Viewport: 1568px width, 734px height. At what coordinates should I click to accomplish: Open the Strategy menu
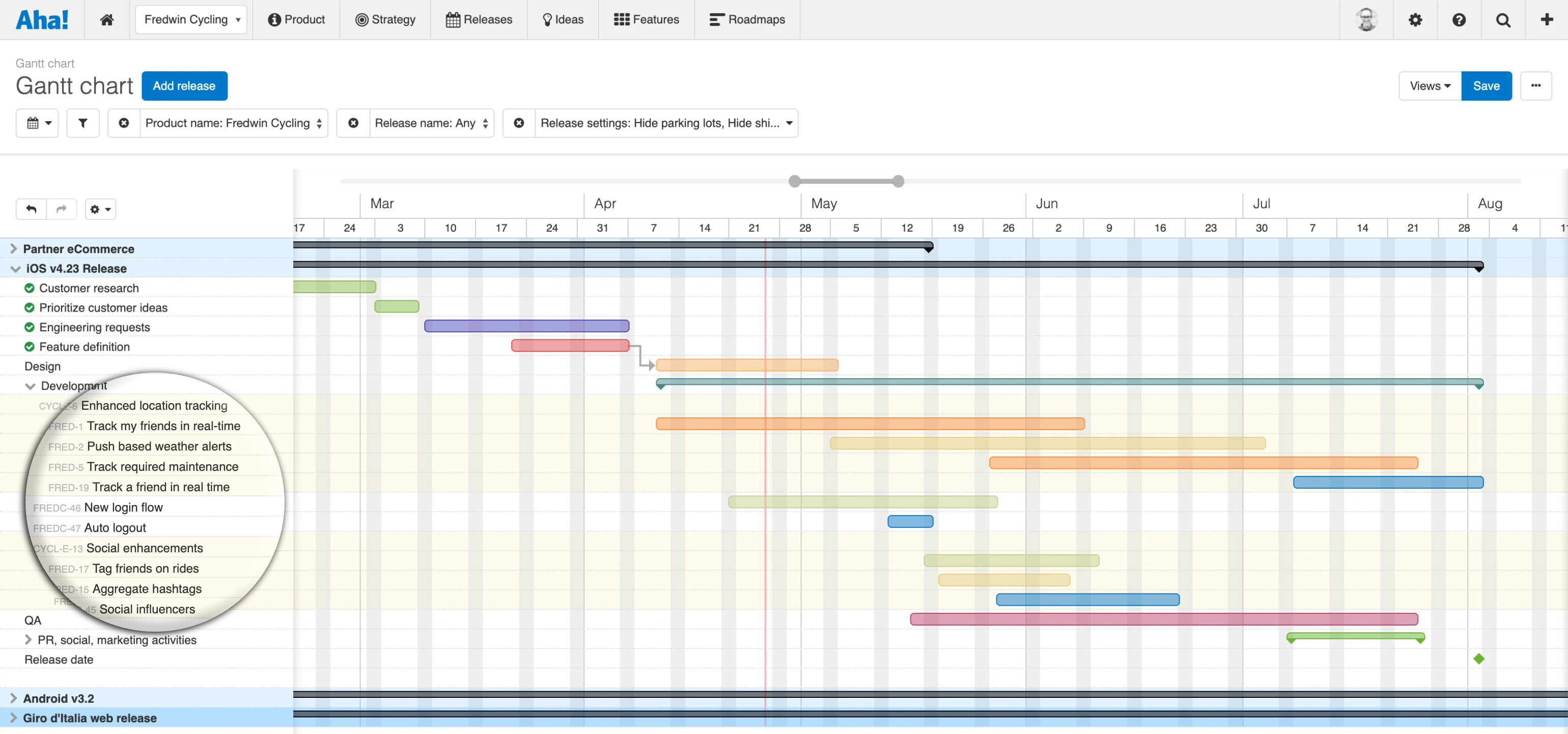pos(385,19)
